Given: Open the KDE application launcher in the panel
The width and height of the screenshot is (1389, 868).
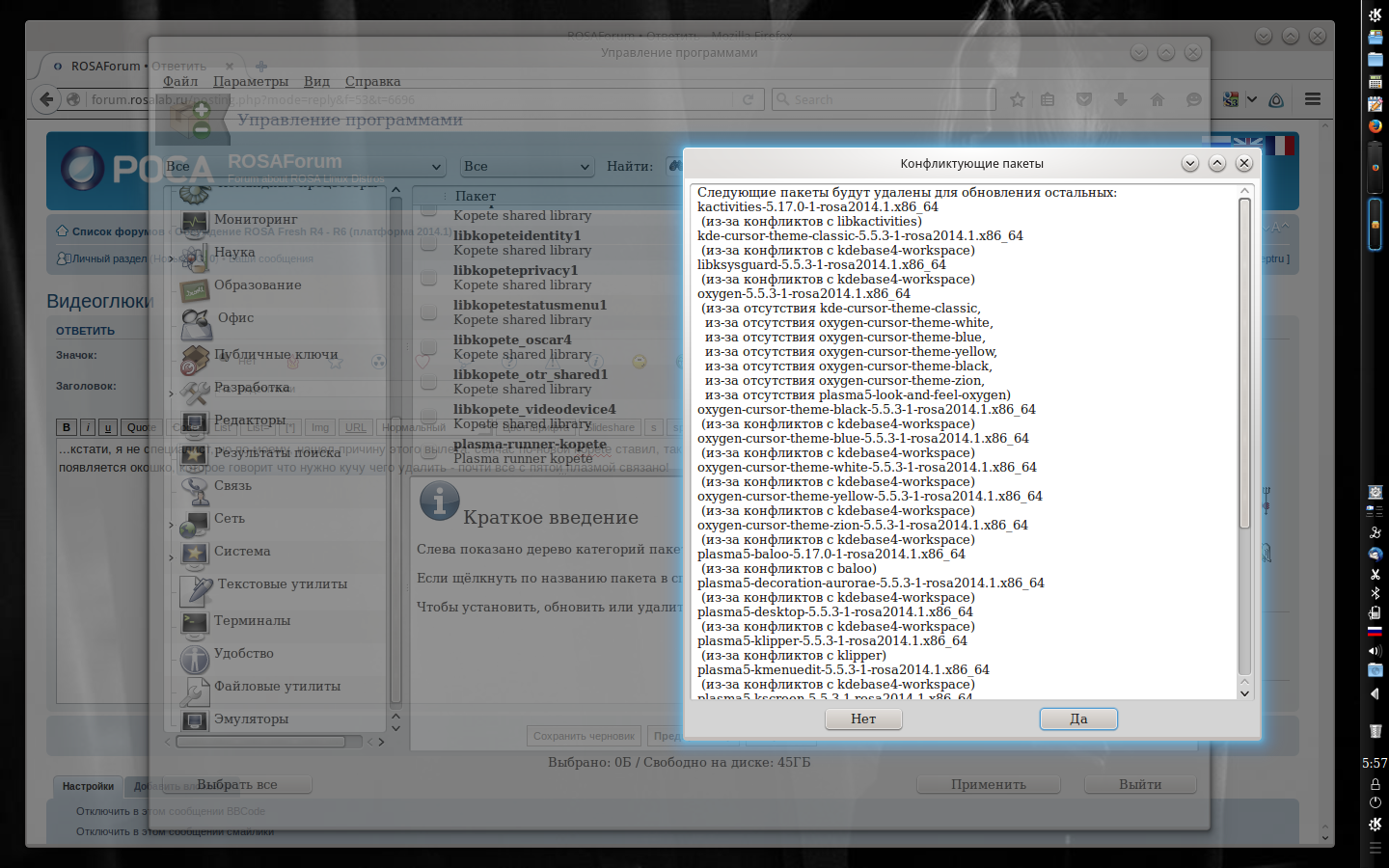Looking at the screenshot, I should coord(1375,14).
